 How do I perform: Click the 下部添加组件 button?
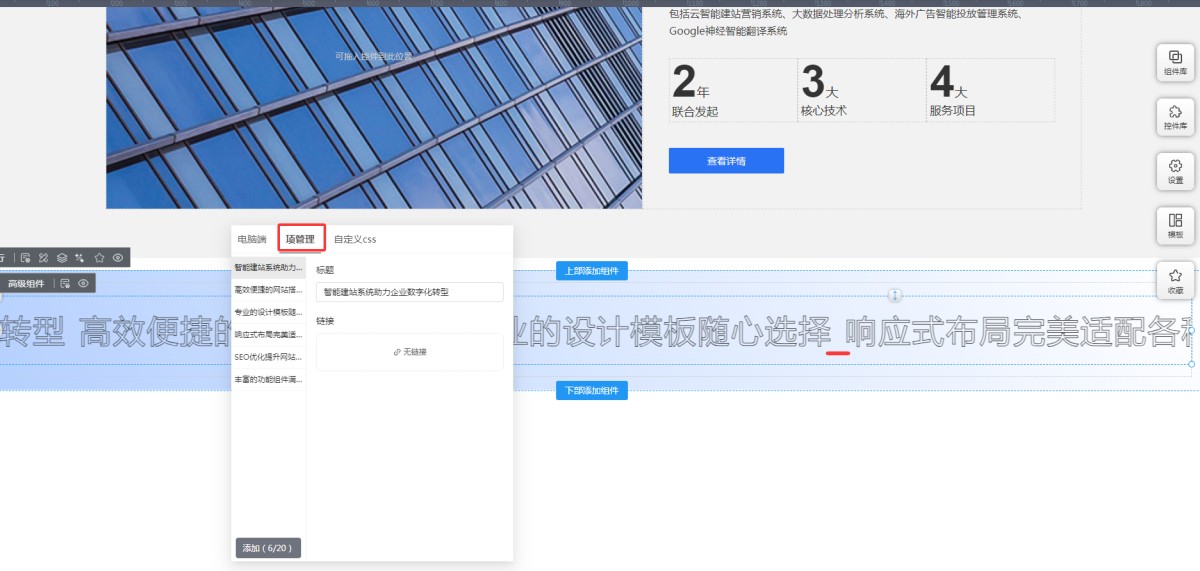click(x=592, y=390)
